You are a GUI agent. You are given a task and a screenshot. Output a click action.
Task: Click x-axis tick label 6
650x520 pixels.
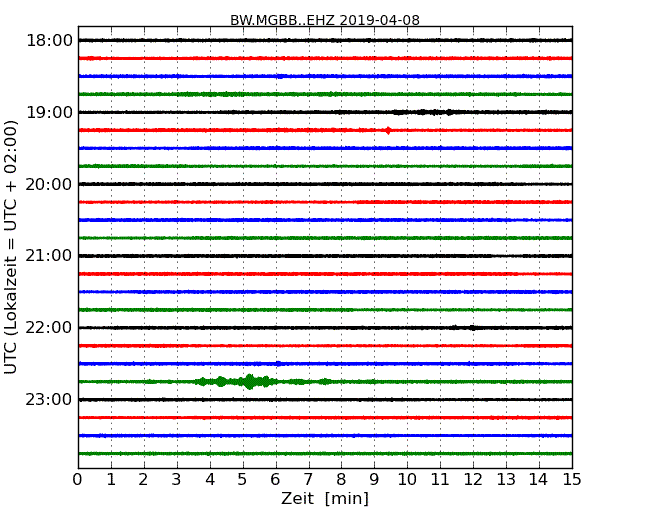276,479
